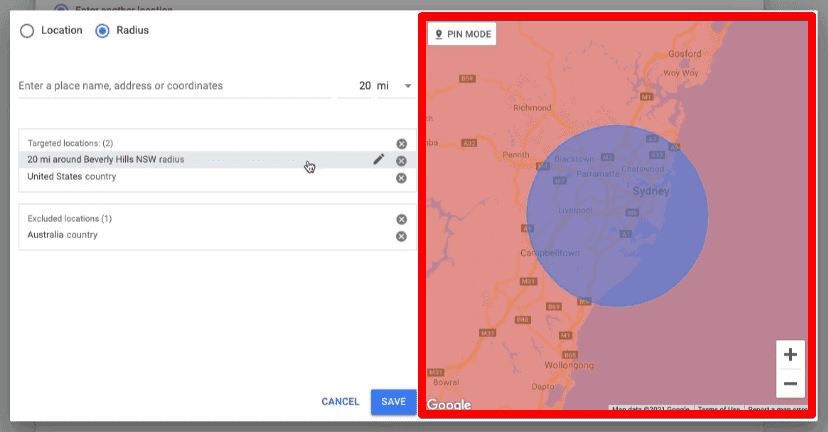Select United States country row
The width and height of the screenshot is (828, 432).
point(218,177)
